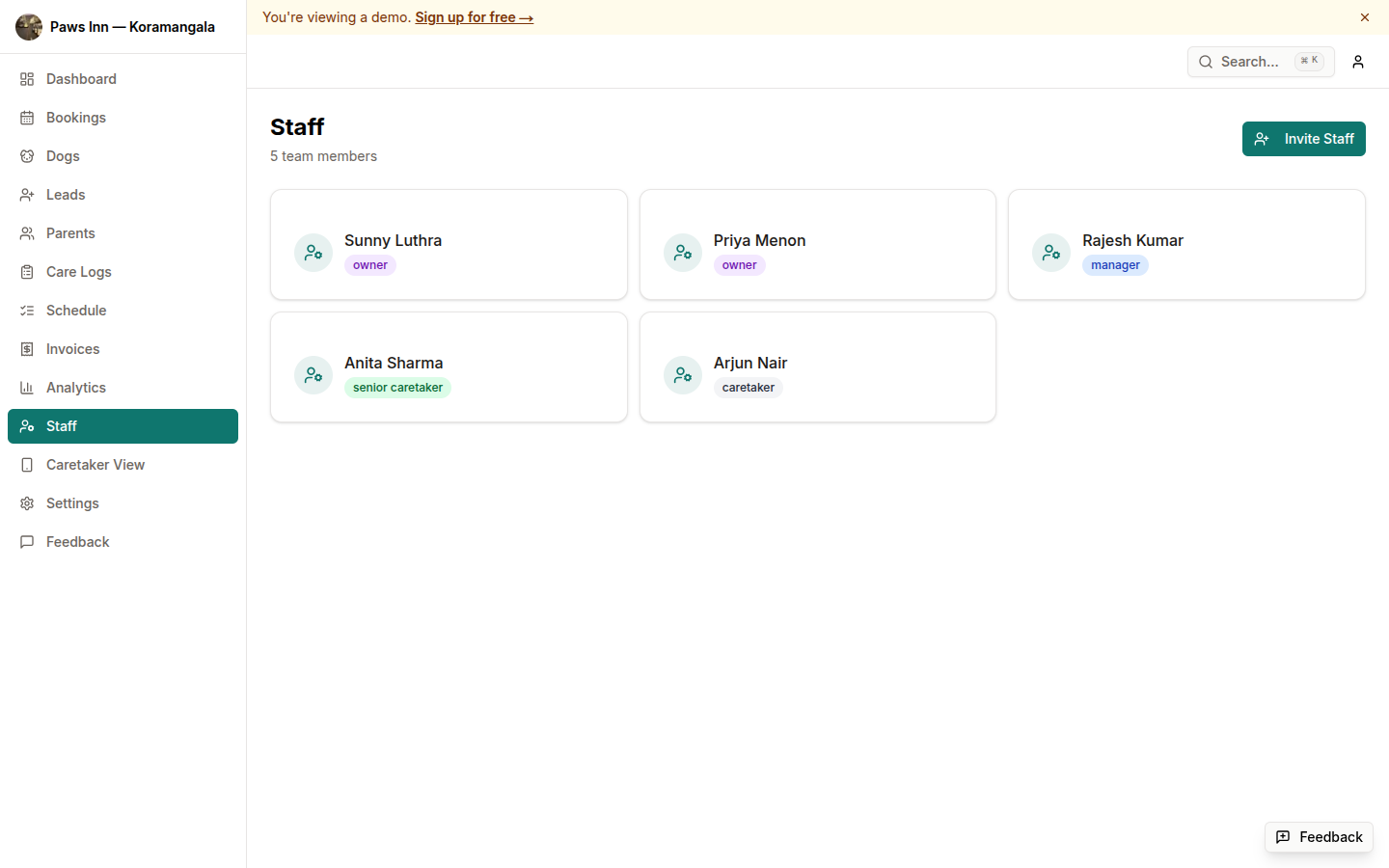Go to Bookings in sidebar
Viewport: 1389px width, 868px height.
tap(76, 118)
